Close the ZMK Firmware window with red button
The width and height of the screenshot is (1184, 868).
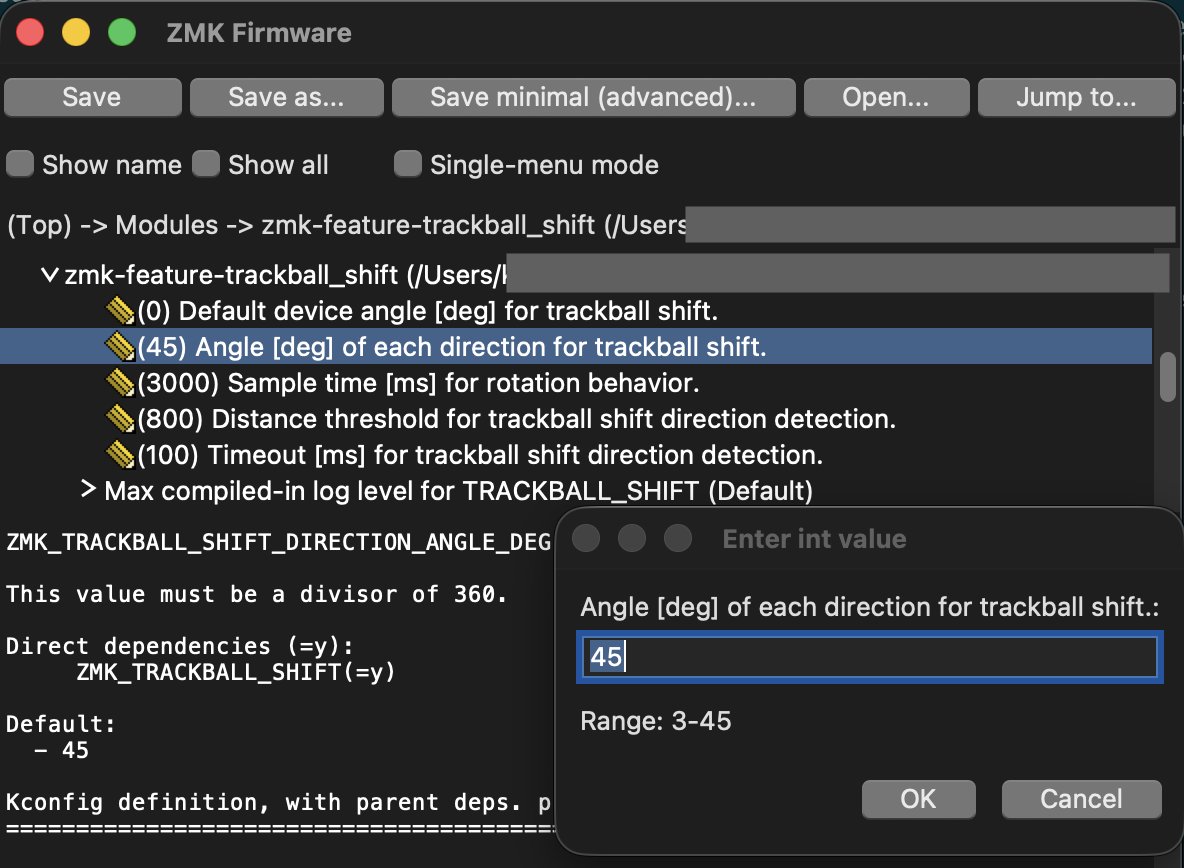[x=30, y=32]
